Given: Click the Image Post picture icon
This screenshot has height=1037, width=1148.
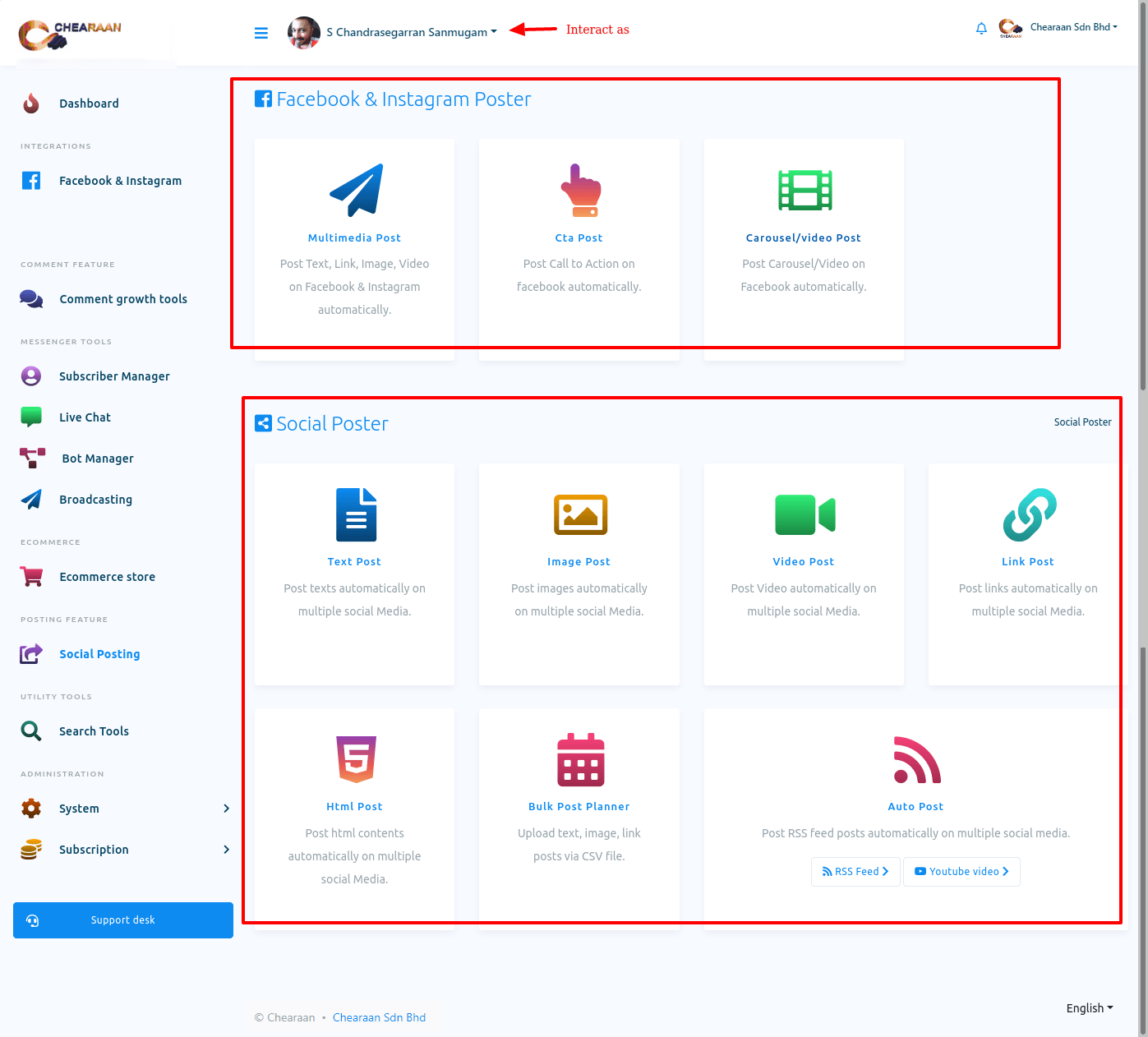Looking at the screenshot, I should 580,514.
